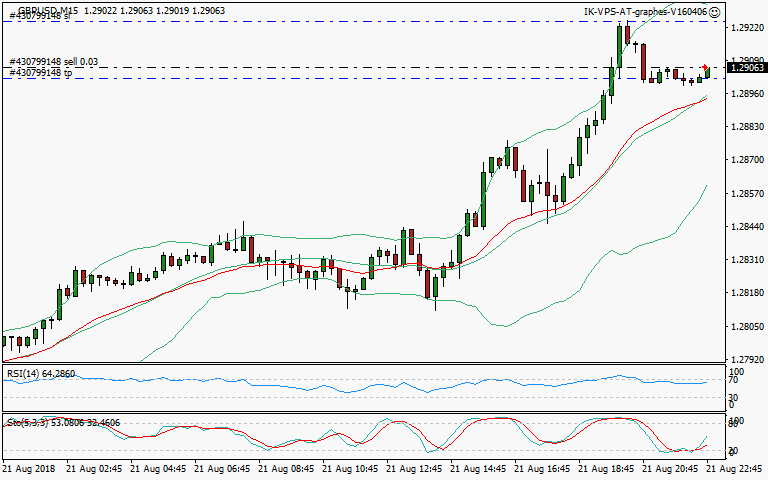
Task: Click the 1.27920 price scale value
Action: (x=747, y=360)
